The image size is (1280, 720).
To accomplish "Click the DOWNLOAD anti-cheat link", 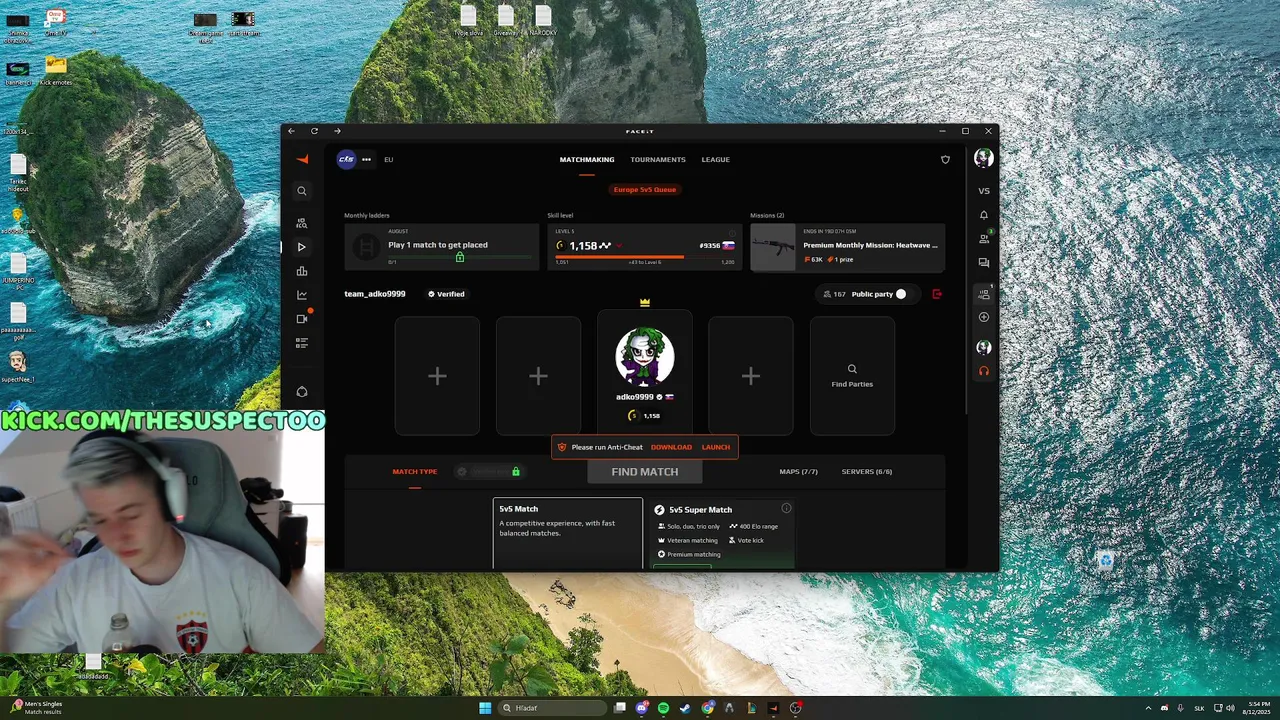I will pyautogui.click(x=671, y=447).
